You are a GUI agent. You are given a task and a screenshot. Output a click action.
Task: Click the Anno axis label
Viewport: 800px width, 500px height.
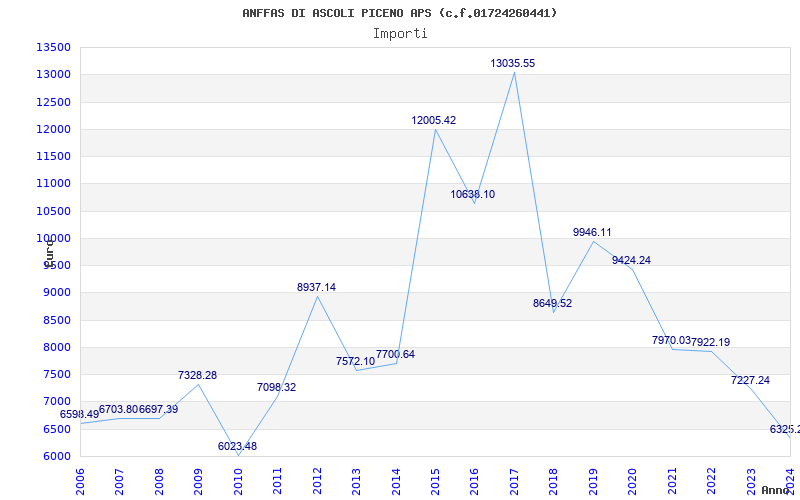774,490
